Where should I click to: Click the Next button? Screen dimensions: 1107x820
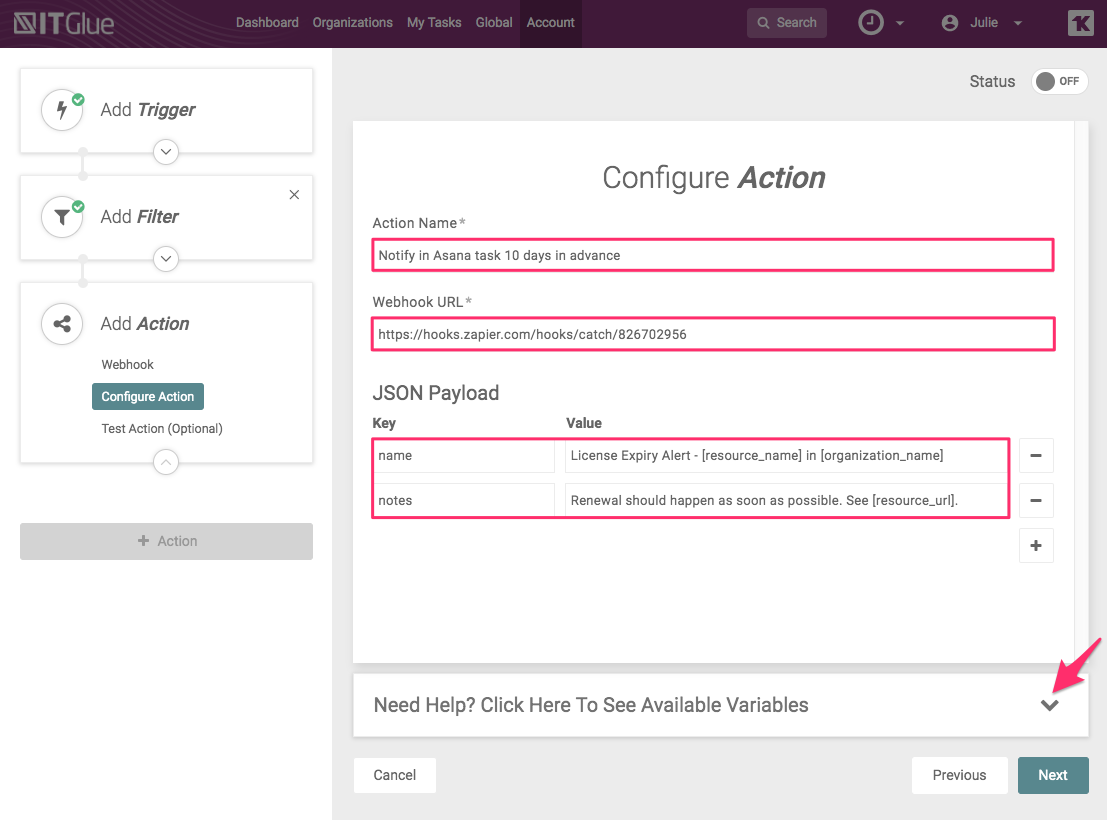(x=1052, y=775)
